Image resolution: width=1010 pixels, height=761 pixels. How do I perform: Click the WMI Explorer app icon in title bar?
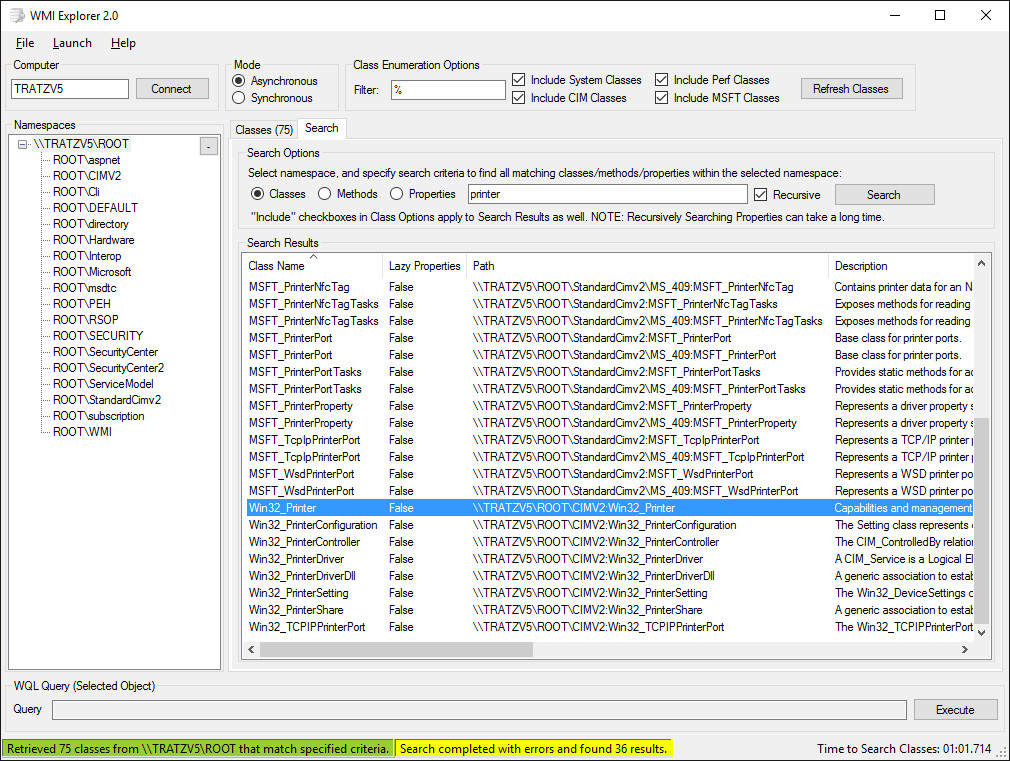click(17, 15)
